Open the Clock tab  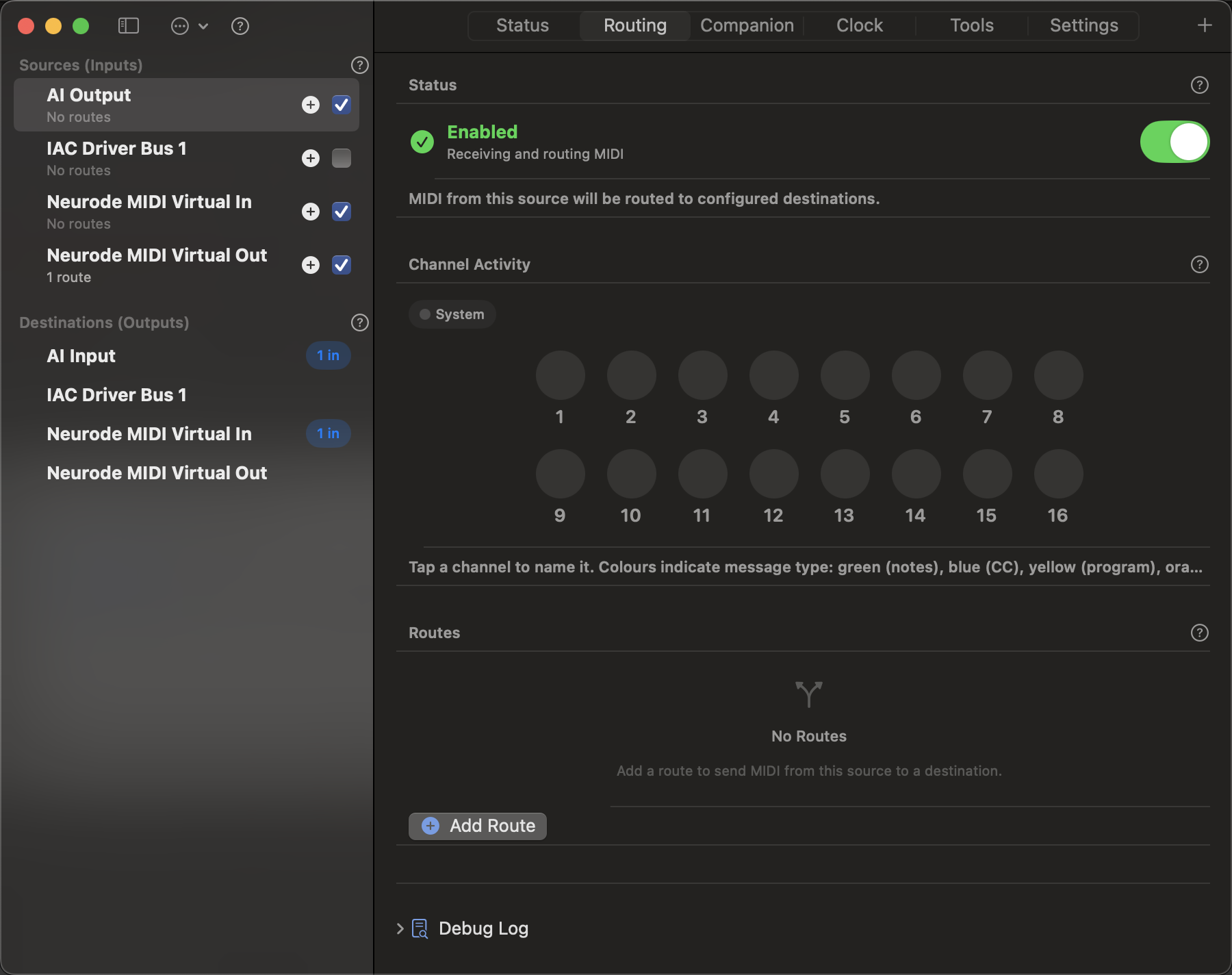[859, 25]
